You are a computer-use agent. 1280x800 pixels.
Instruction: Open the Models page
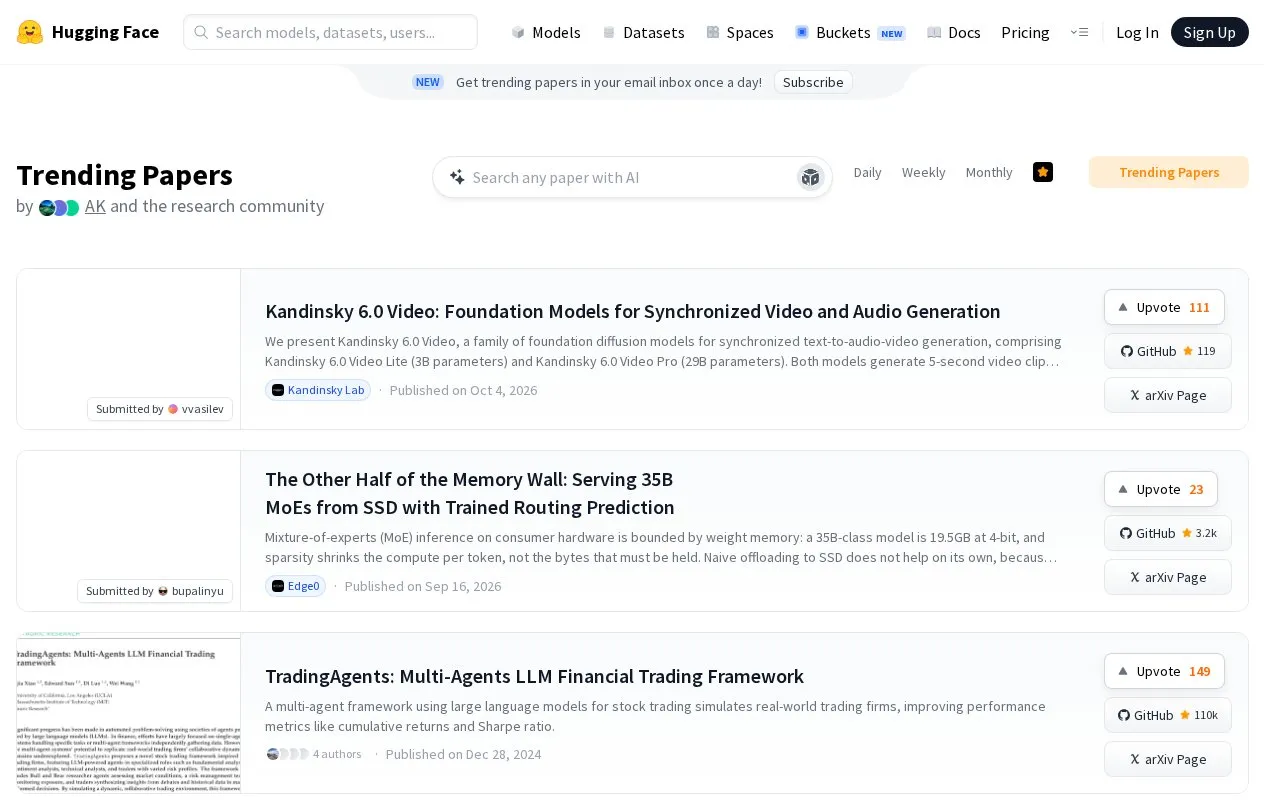(x=546, y=32)
